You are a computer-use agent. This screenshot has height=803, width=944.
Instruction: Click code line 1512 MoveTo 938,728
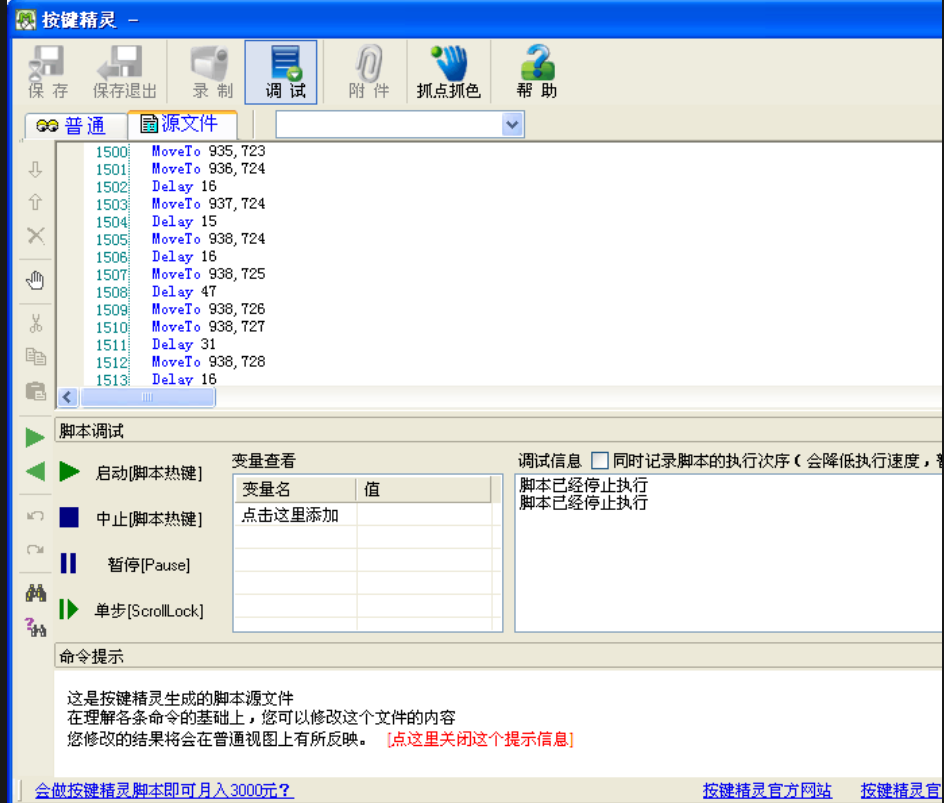point(208,362)
